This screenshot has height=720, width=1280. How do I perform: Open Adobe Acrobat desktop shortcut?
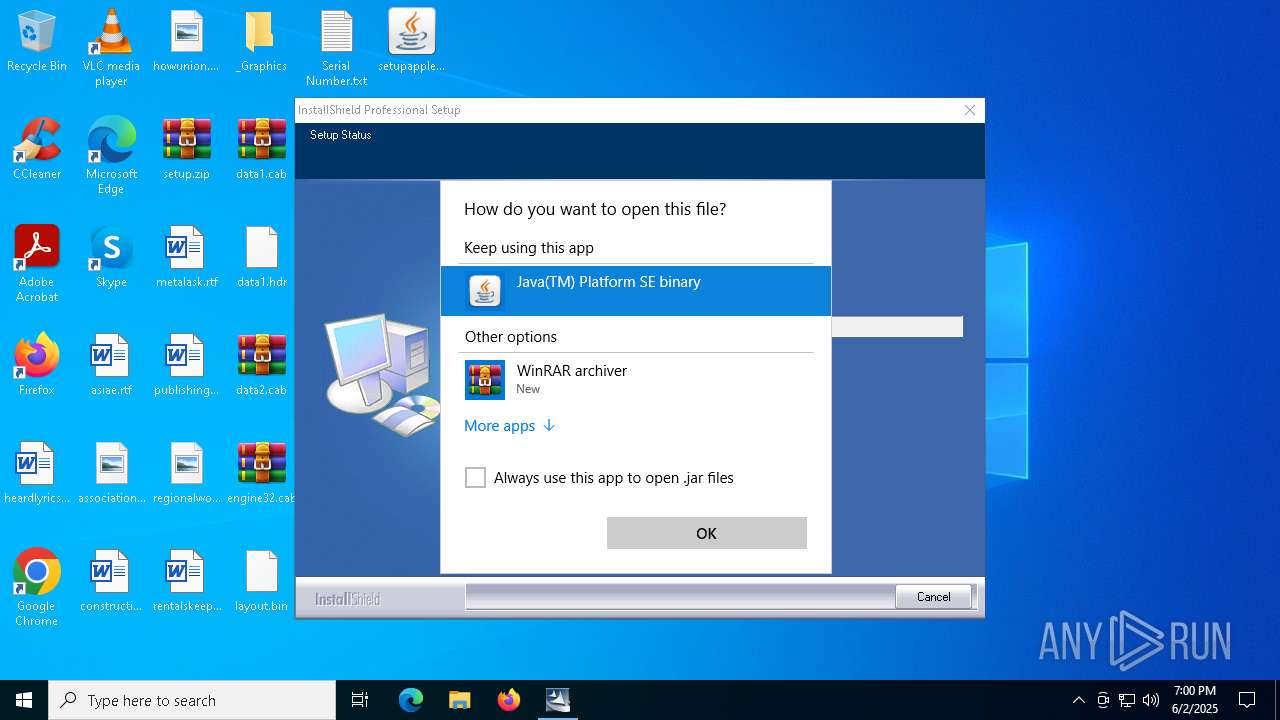coord(37,263)
